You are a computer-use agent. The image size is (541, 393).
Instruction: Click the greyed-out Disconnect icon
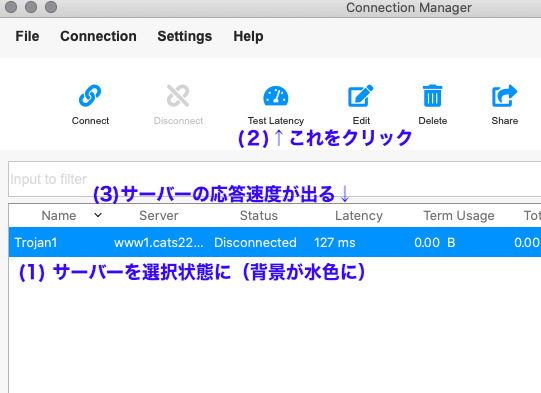tap(178, 96)
